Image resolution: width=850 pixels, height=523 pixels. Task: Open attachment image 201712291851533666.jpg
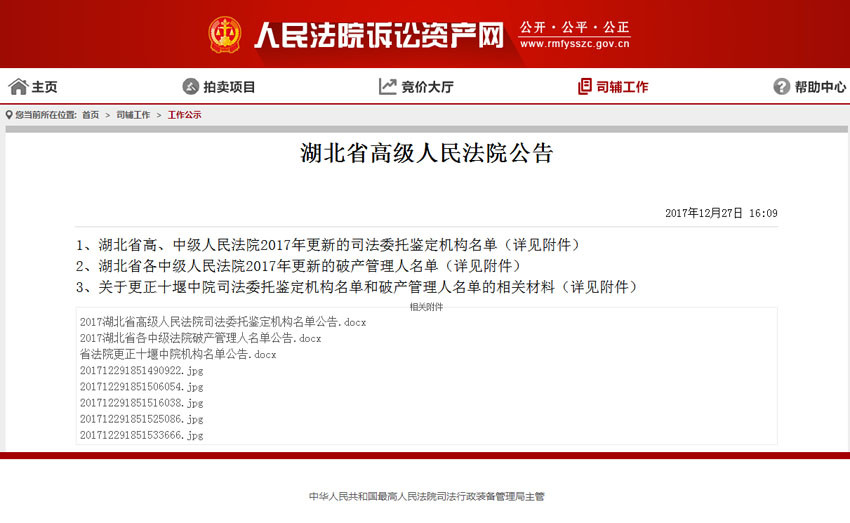click(x=141, y=435)
